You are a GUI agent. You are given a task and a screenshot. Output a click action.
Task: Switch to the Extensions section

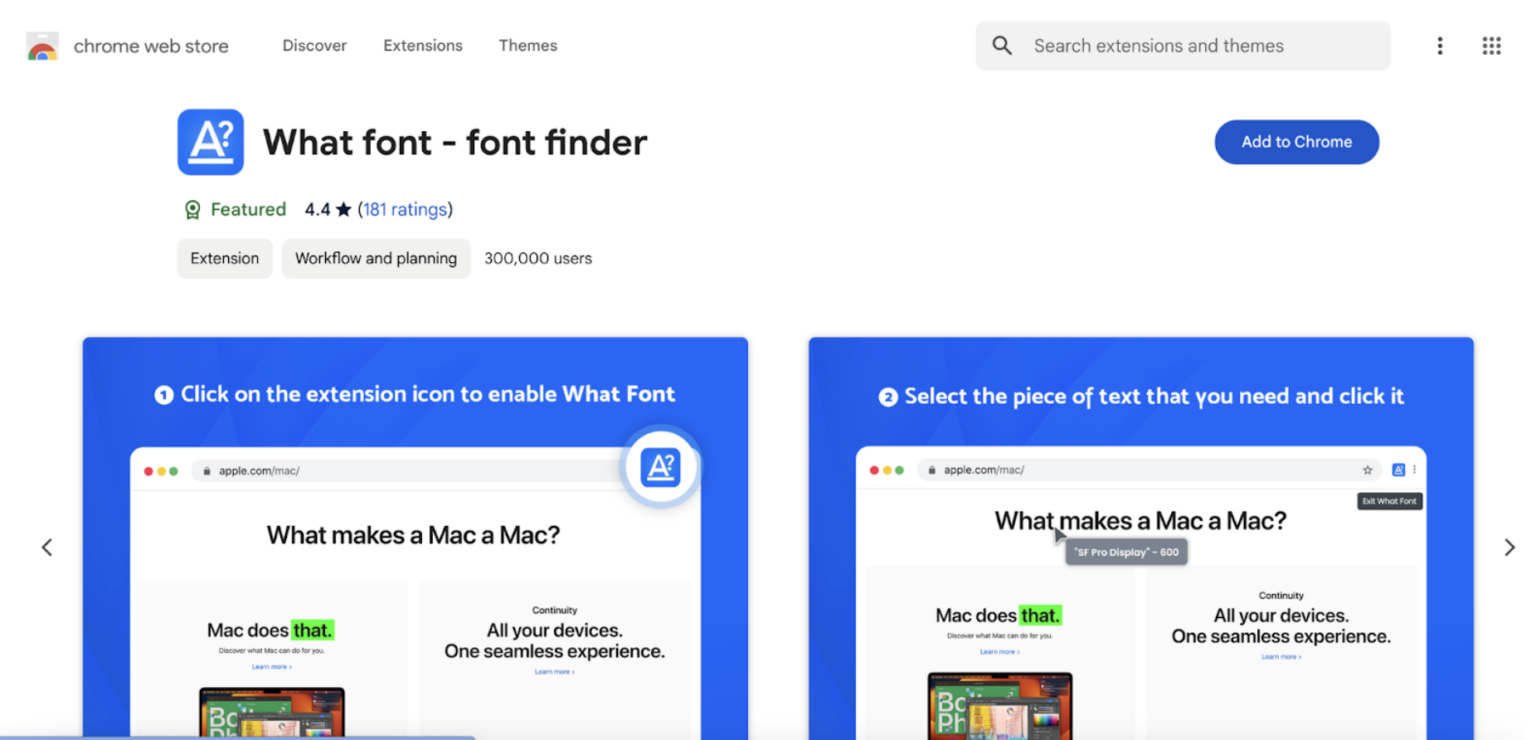[x=422, y=45]
